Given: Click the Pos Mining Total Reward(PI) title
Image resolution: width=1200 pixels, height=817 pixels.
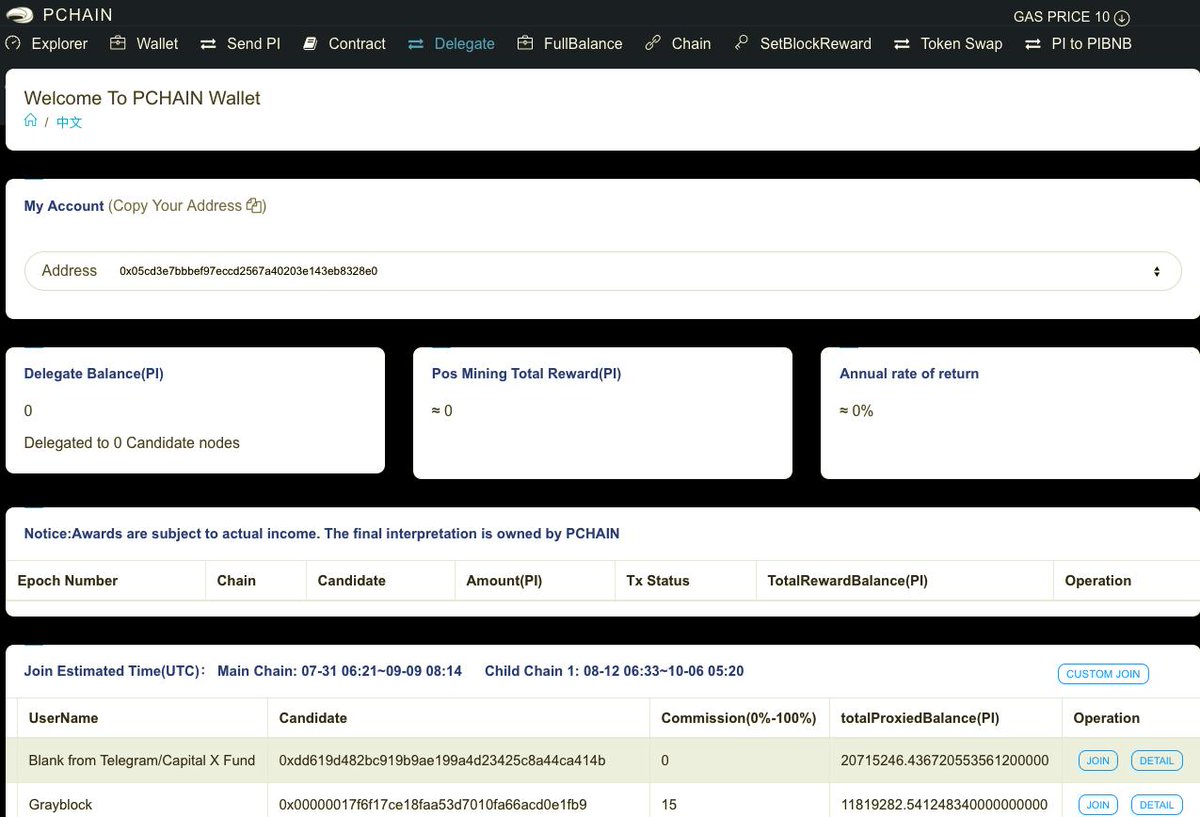Looking at the screenshot, I should click(x=527, y=374).
